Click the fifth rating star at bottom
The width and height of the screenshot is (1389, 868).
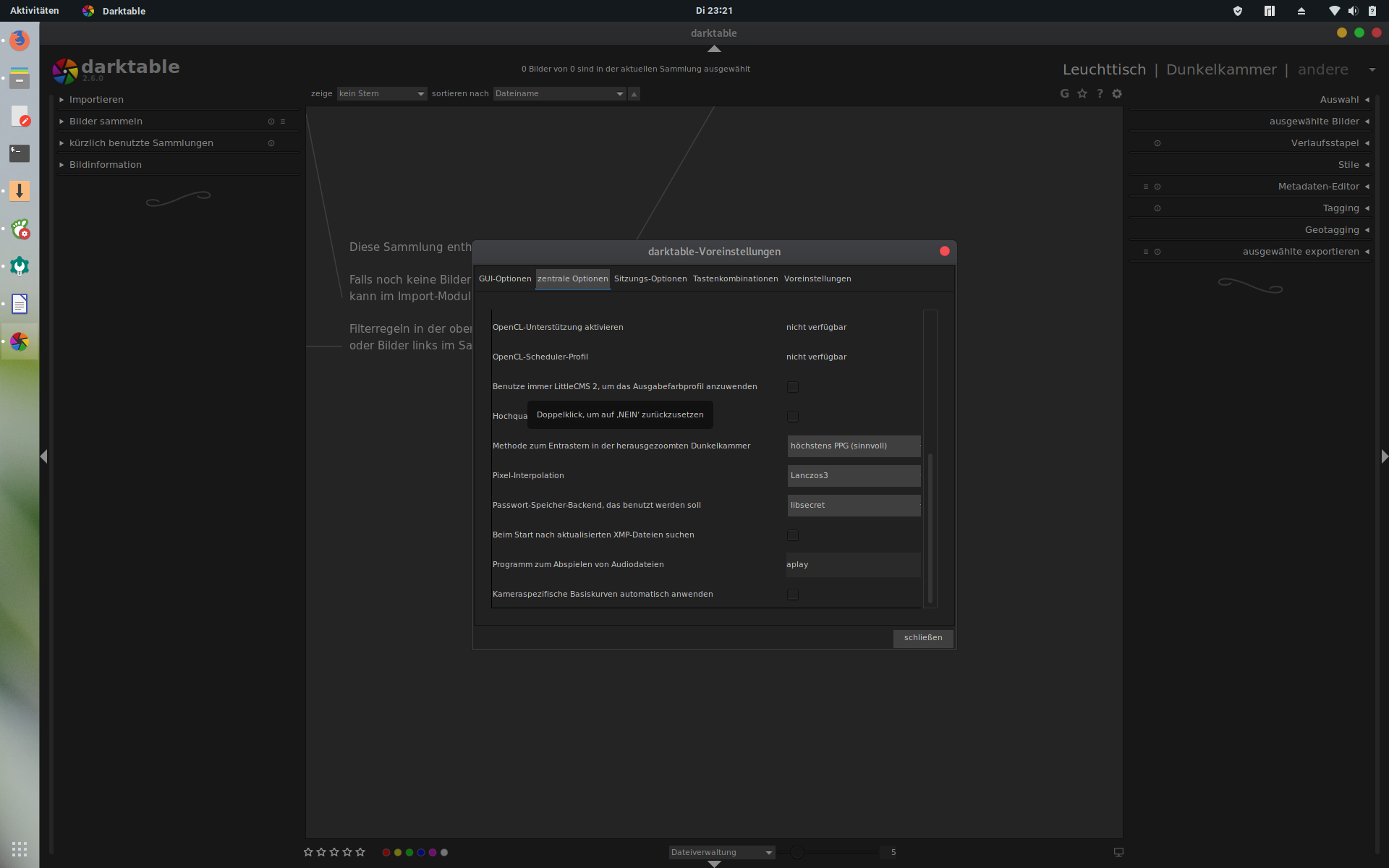(360, 852)
